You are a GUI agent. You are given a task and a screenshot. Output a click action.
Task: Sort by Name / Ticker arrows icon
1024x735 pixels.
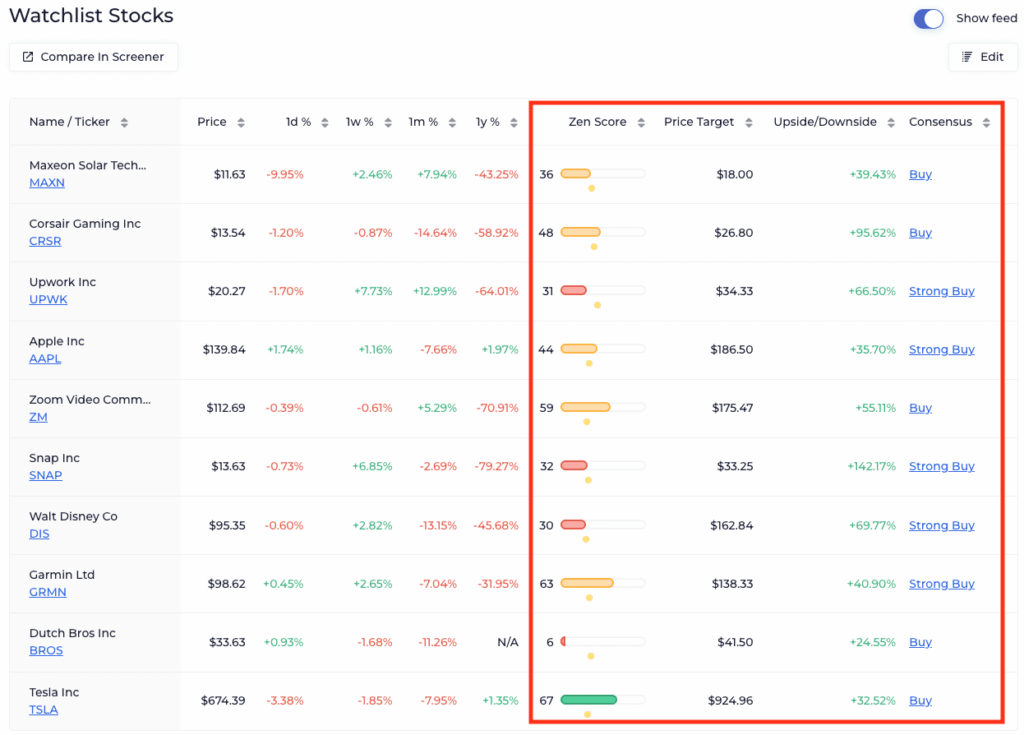coord(124,123)
